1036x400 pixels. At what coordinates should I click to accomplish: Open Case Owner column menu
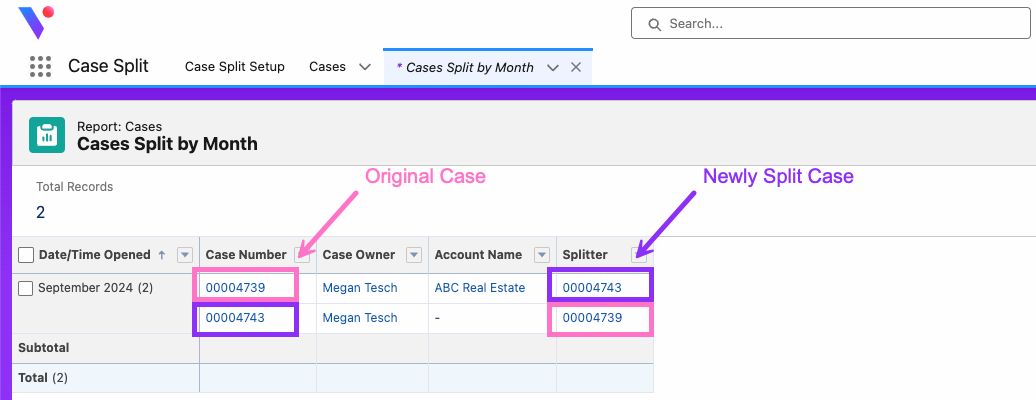tap(414, 255)
